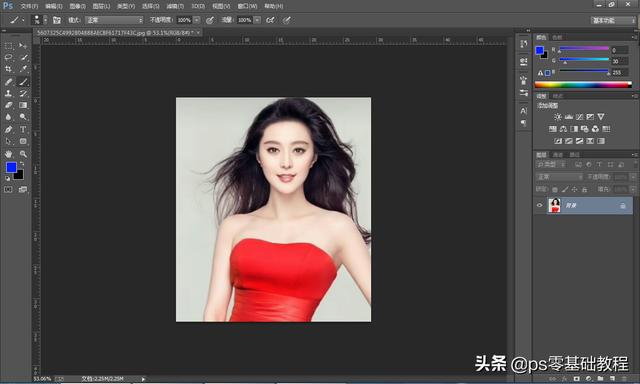The image size is (640, 384).
Task: Click the foreground color swatch in toolbox
Action: 11,167
